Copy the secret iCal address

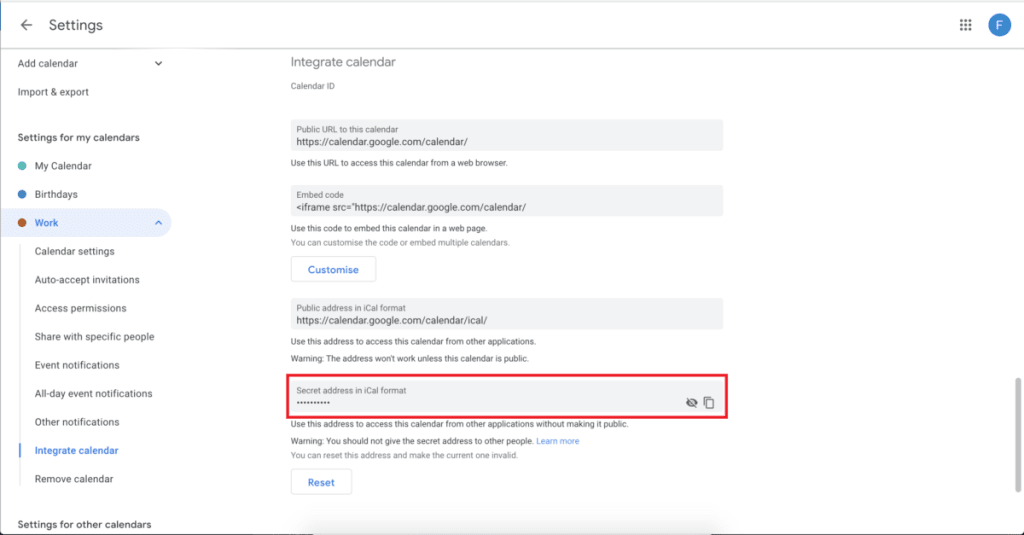[709, 403]
